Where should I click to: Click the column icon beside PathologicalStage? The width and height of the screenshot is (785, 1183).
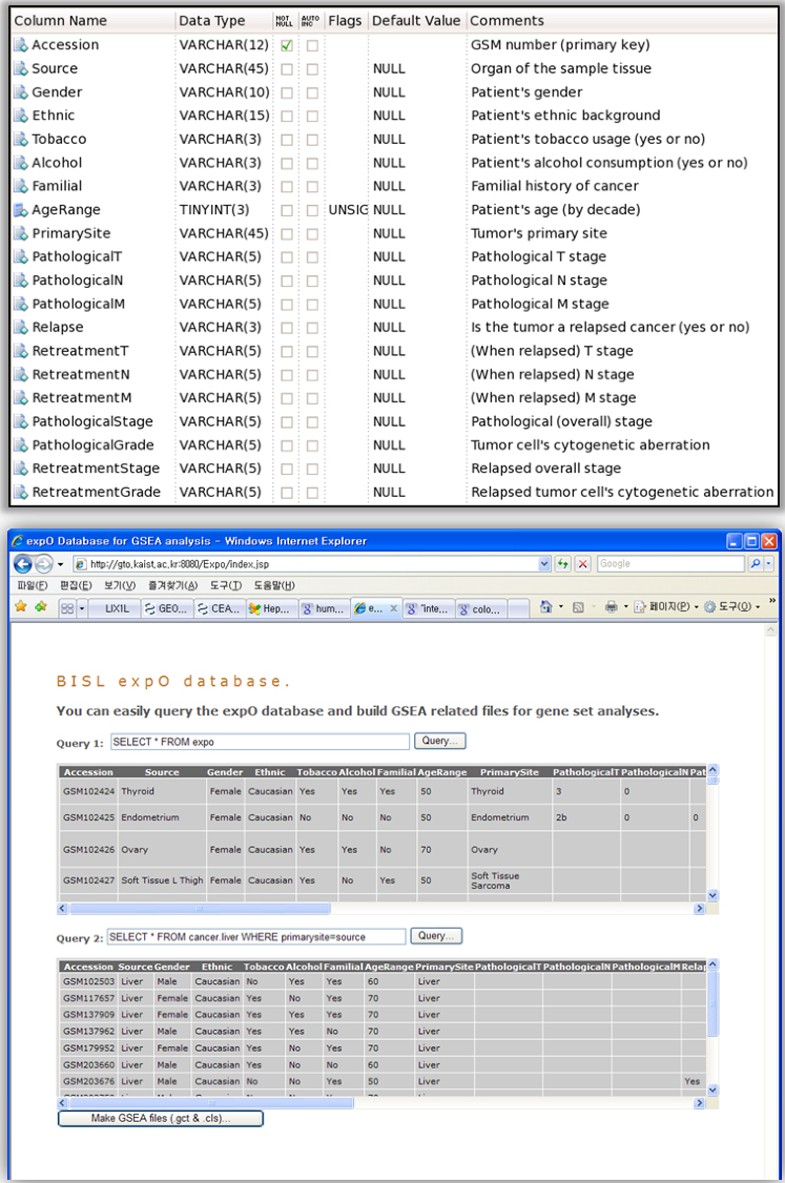point(20,422)
